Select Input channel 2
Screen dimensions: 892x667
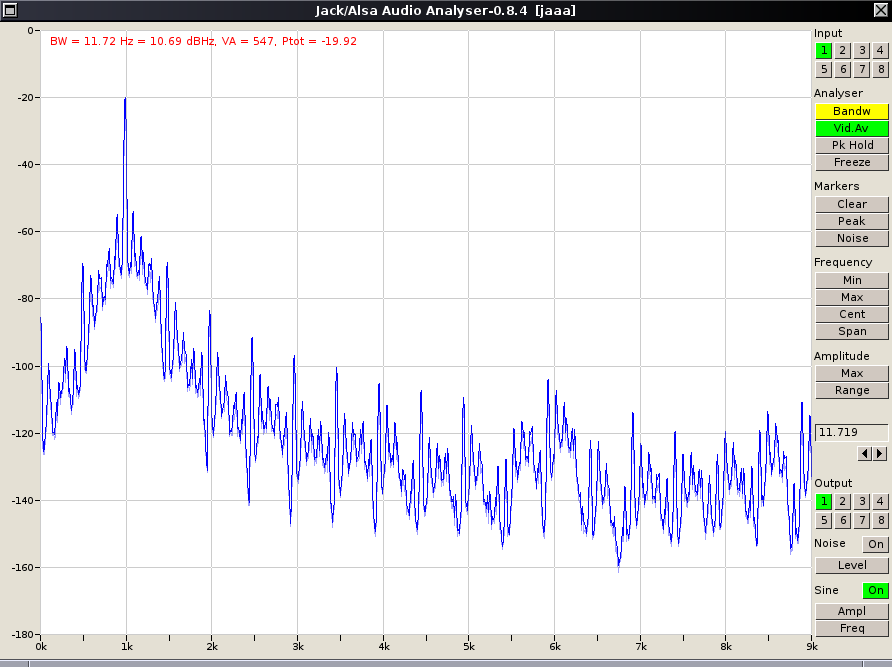coord(843,51)
